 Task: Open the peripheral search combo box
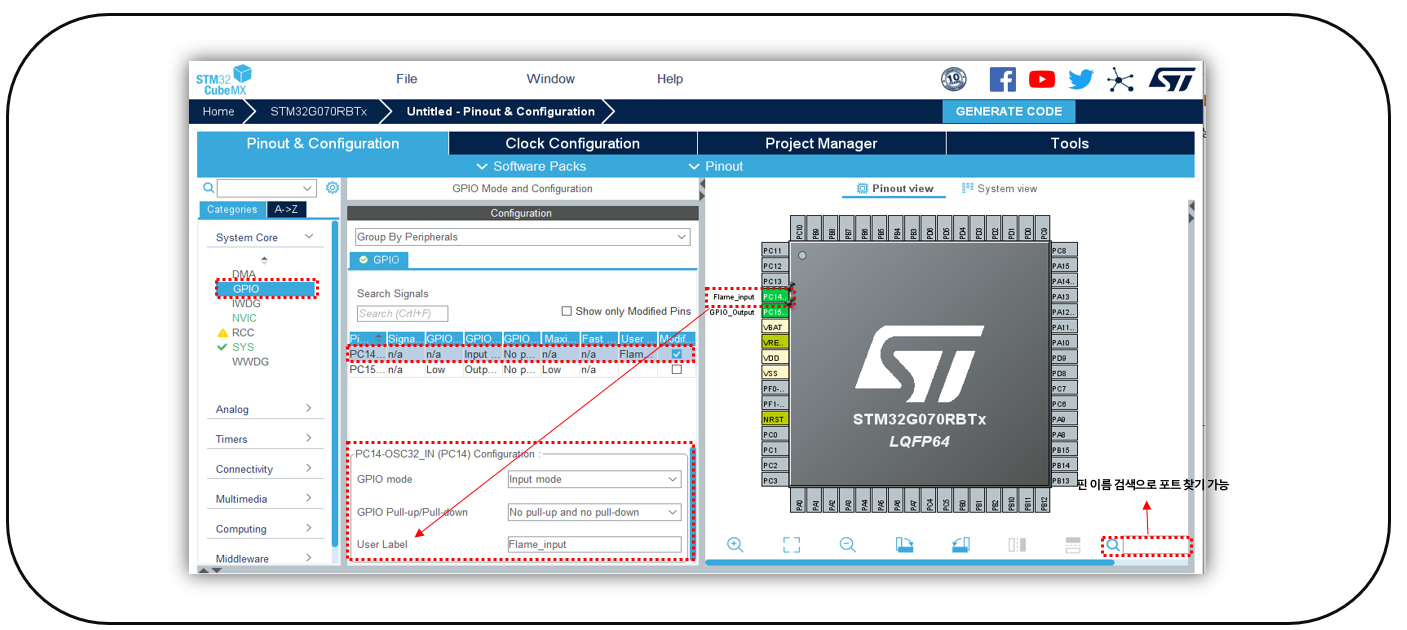pyautogui.click(x=267, y=188)
